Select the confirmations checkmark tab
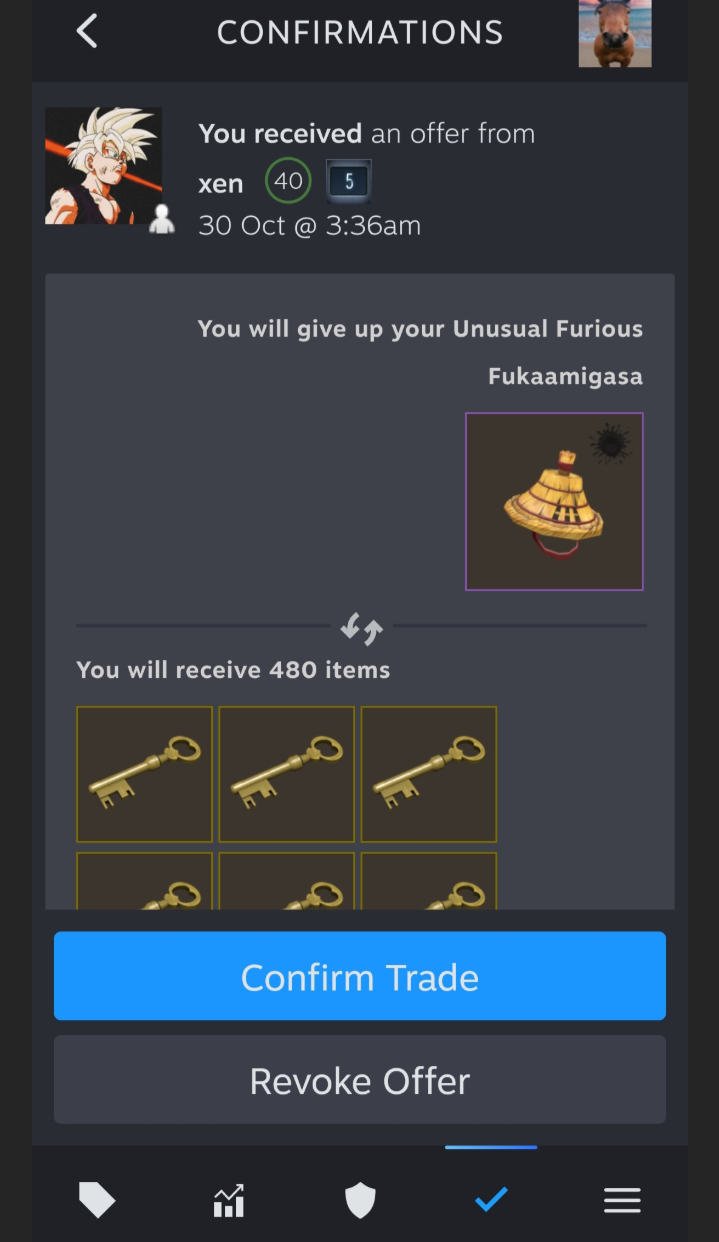Image resolution: width=719 pixels, height=1242 pixels. pos(491,1198)
